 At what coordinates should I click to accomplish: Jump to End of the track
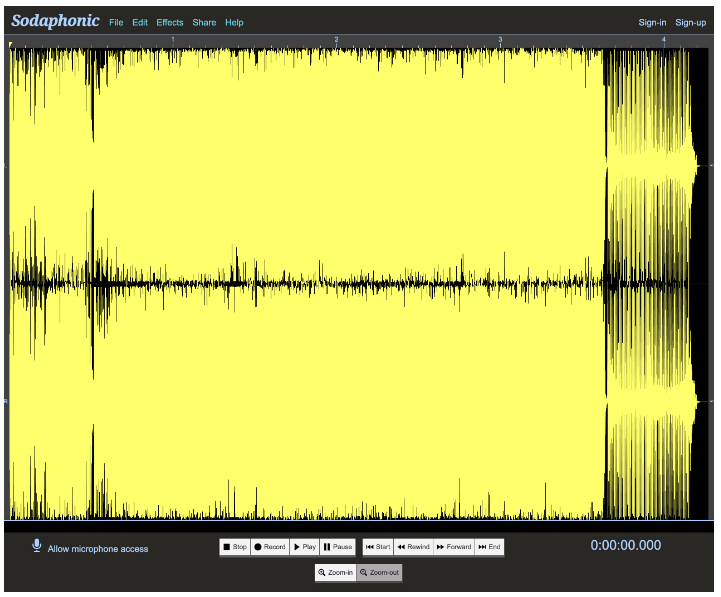tap(489, 547)
